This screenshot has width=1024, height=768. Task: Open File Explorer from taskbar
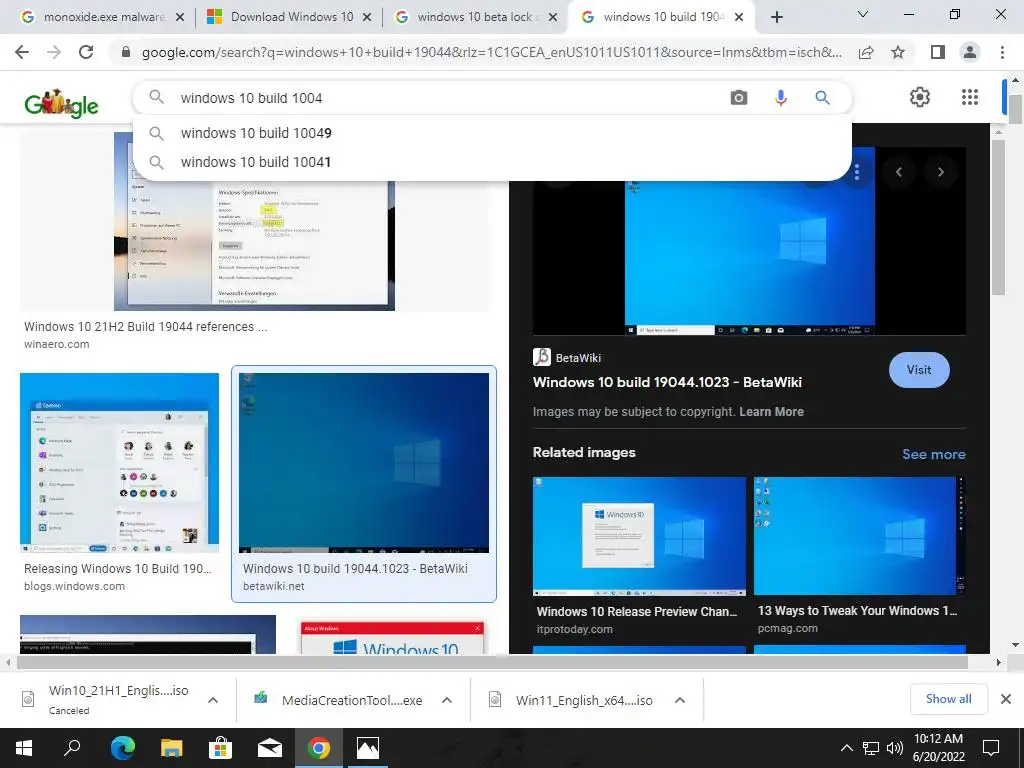click(x=172, y=748)
